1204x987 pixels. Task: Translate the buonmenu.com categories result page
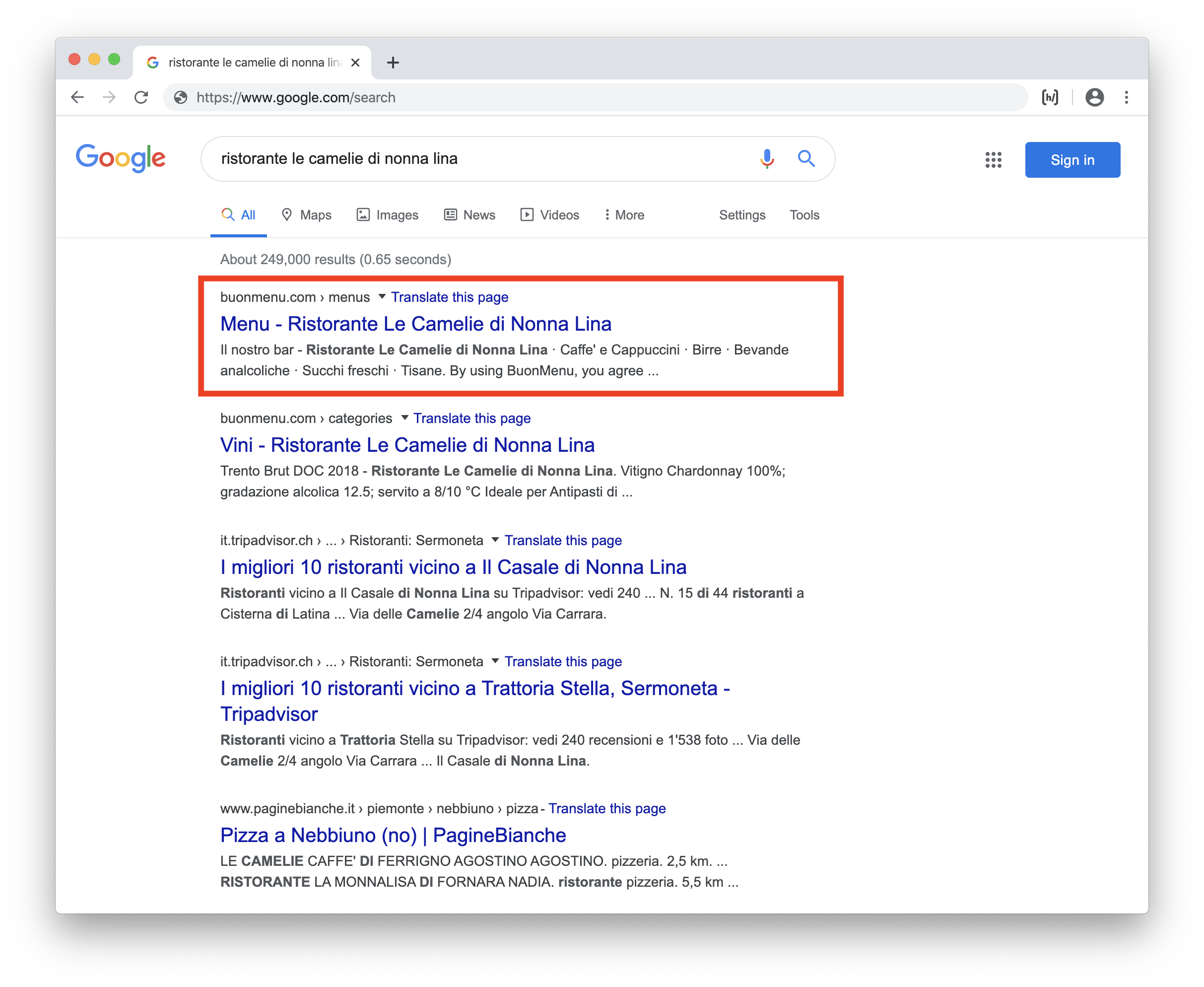(x=471, y=419)
